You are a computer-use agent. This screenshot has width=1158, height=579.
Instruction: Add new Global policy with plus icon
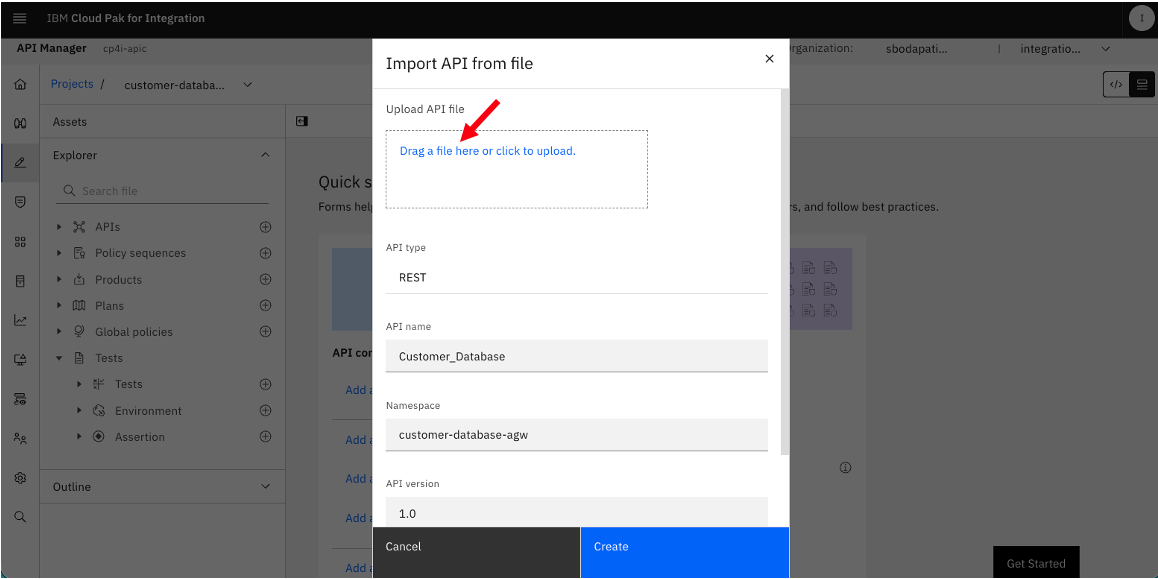pyautogui.click(x=266, y=332)
